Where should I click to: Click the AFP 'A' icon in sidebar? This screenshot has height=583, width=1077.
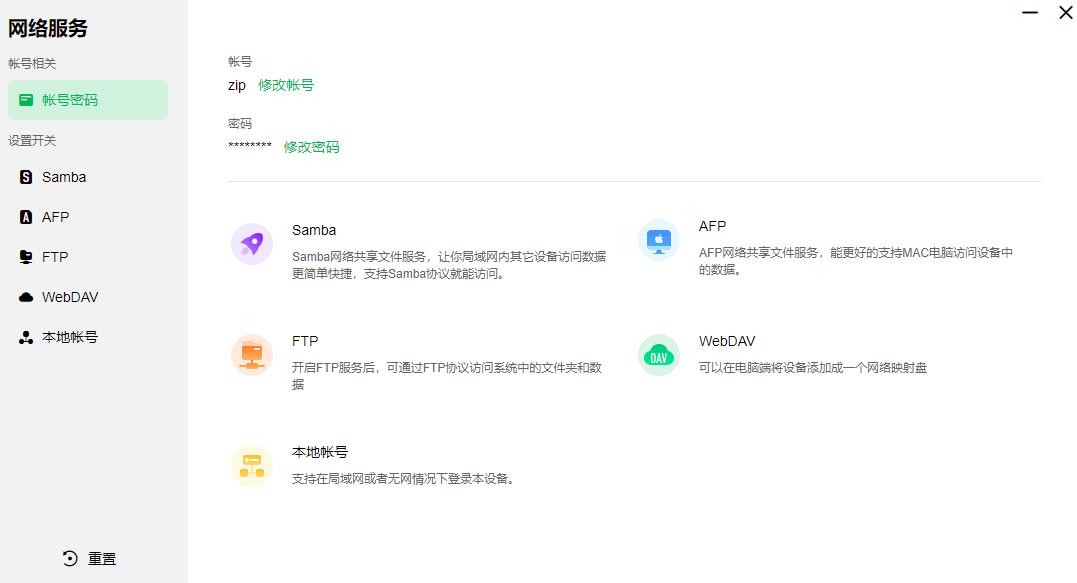point(24,216)
